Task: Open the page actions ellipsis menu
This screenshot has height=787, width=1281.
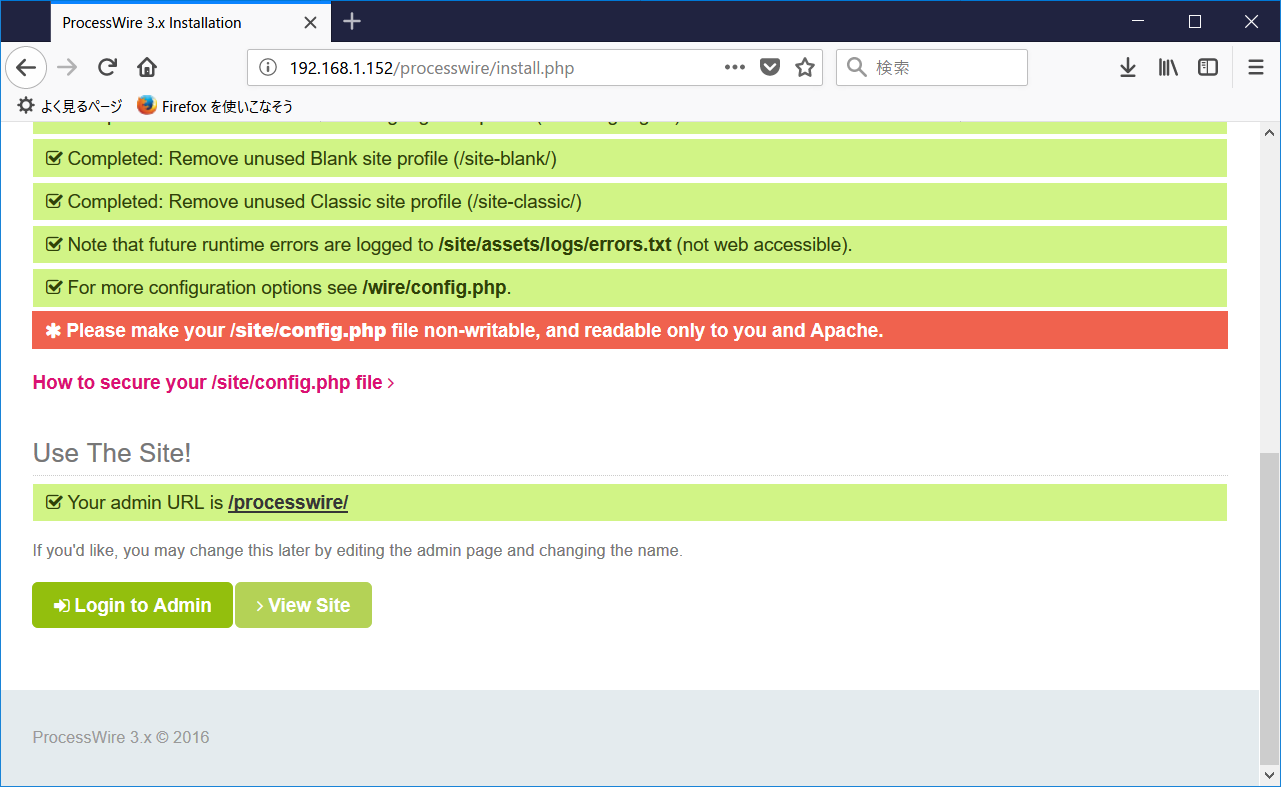Action: pyautogui.click(x=735, y=67)
